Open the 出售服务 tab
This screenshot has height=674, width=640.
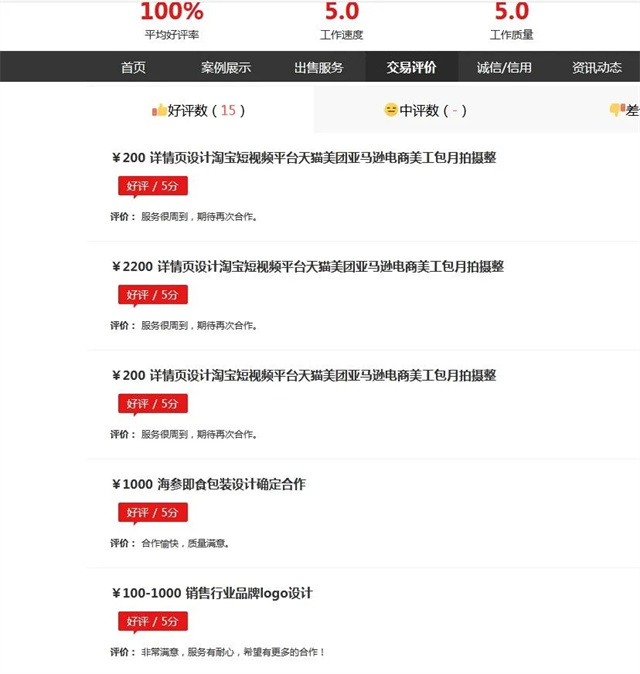click(x=318, y=67)
